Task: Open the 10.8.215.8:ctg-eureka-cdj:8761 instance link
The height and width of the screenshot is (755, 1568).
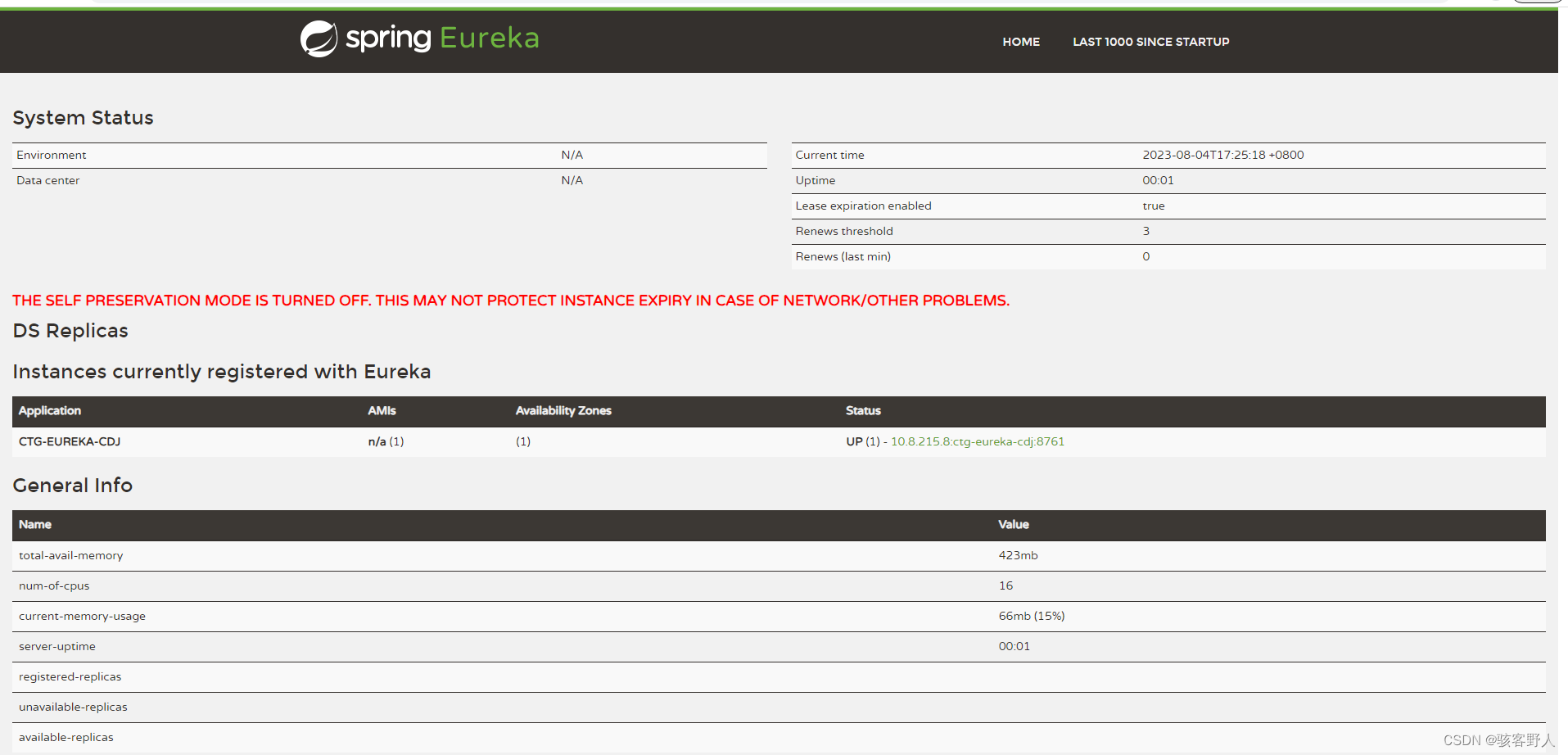Action: pos(978,441)
